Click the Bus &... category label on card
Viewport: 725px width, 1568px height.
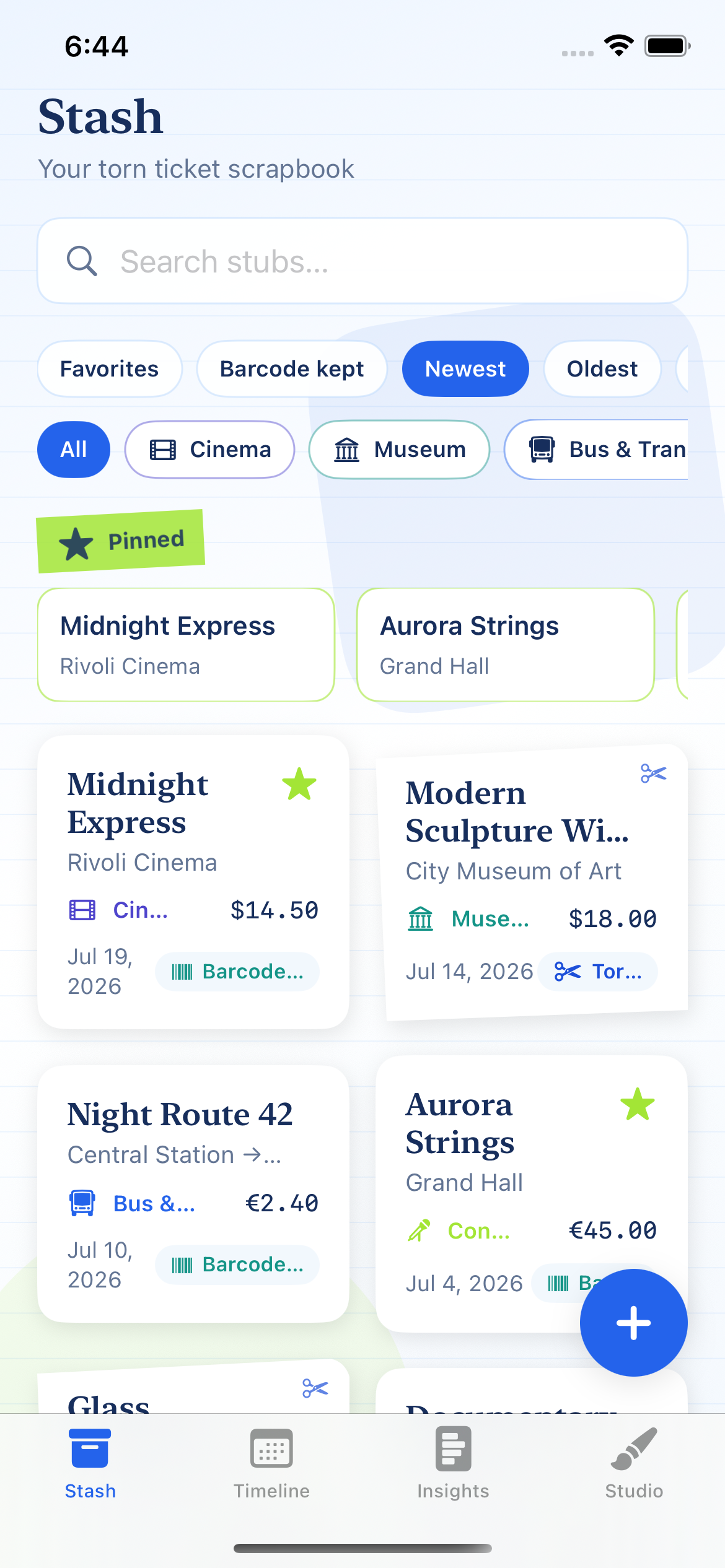click(x=154, y=1203)
